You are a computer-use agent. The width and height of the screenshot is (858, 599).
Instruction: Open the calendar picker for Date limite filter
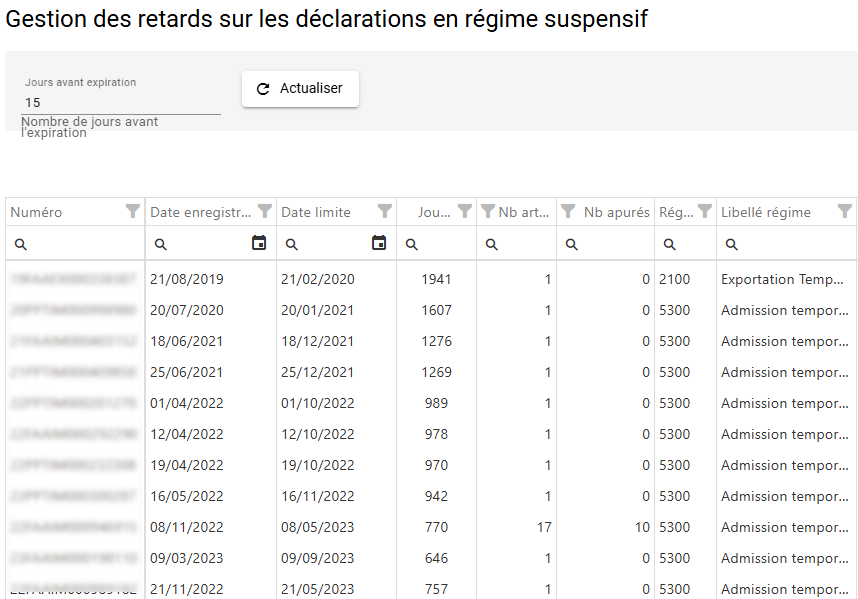click(379, 243)
